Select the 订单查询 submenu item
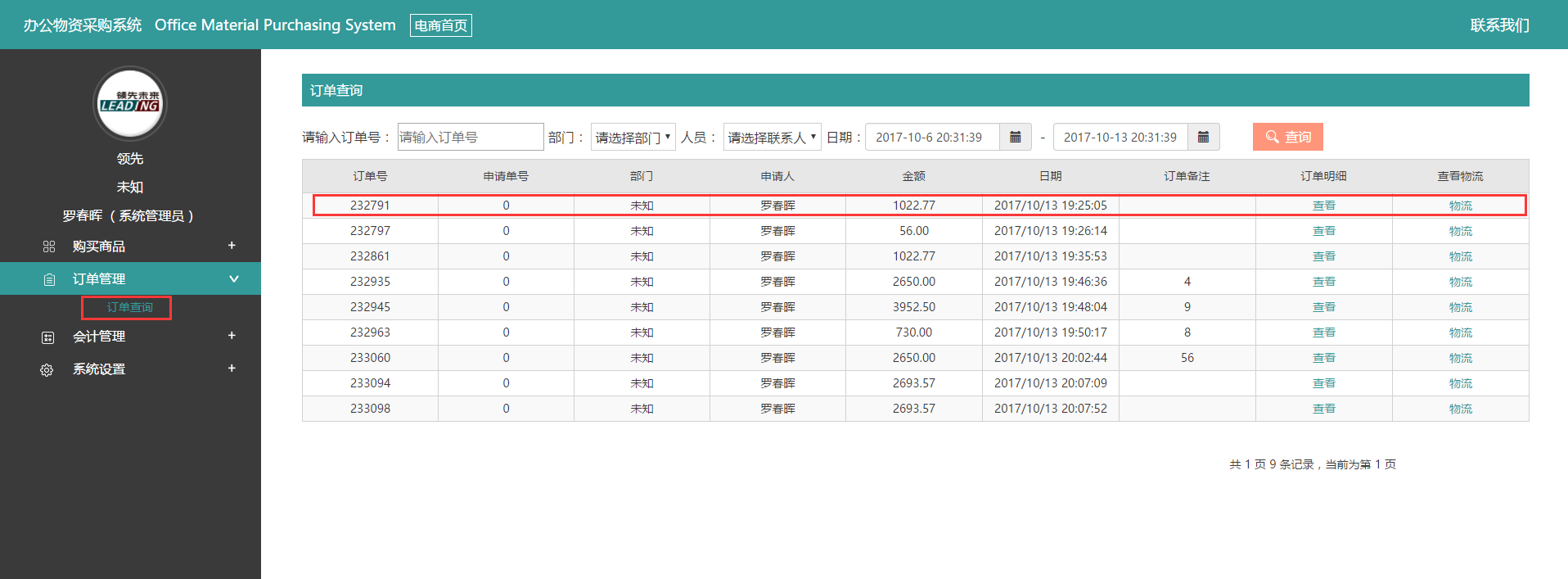The height and width of the screenshot is (579, 1568). point(129,307)
